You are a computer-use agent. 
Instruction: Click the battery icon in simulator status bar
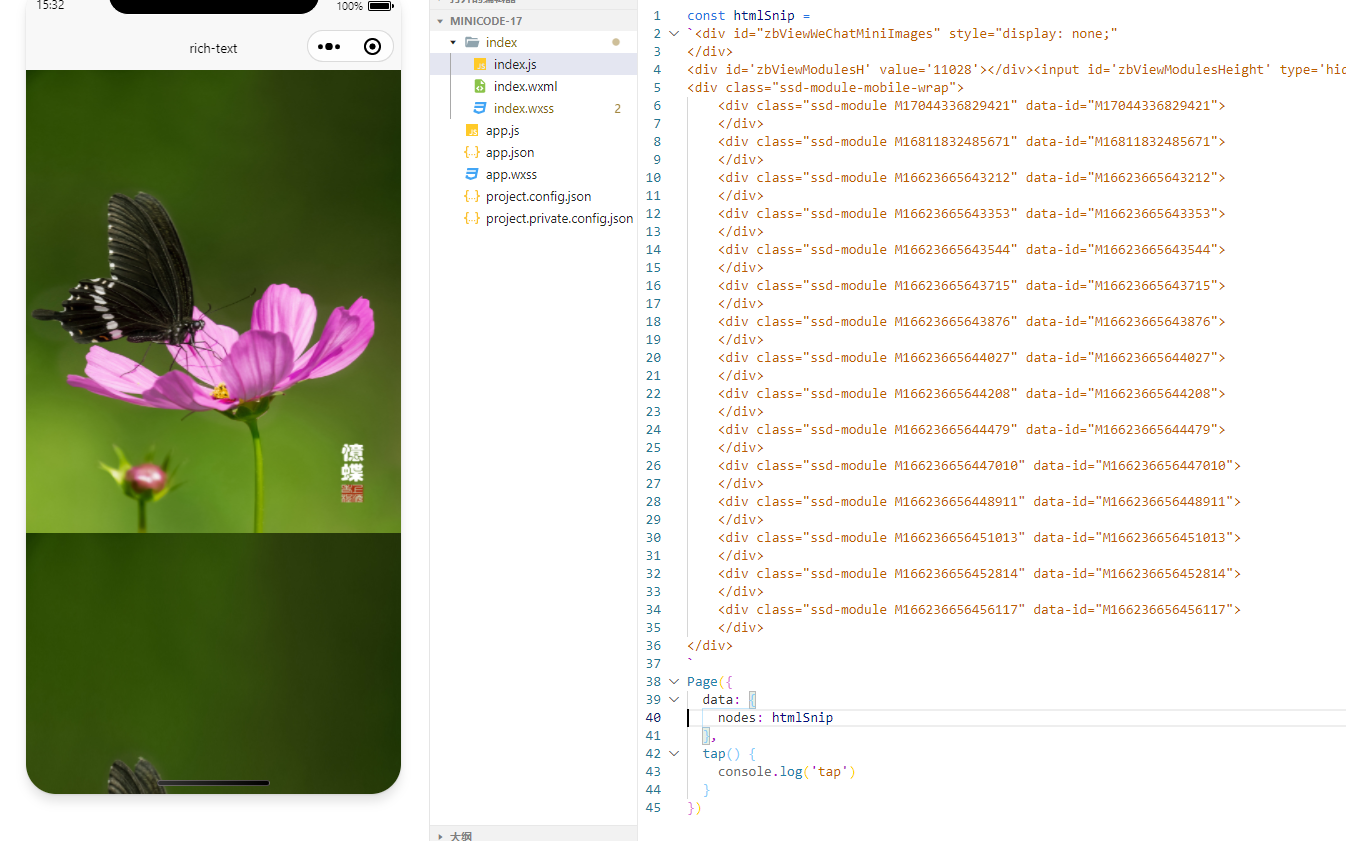coord(380,6)
